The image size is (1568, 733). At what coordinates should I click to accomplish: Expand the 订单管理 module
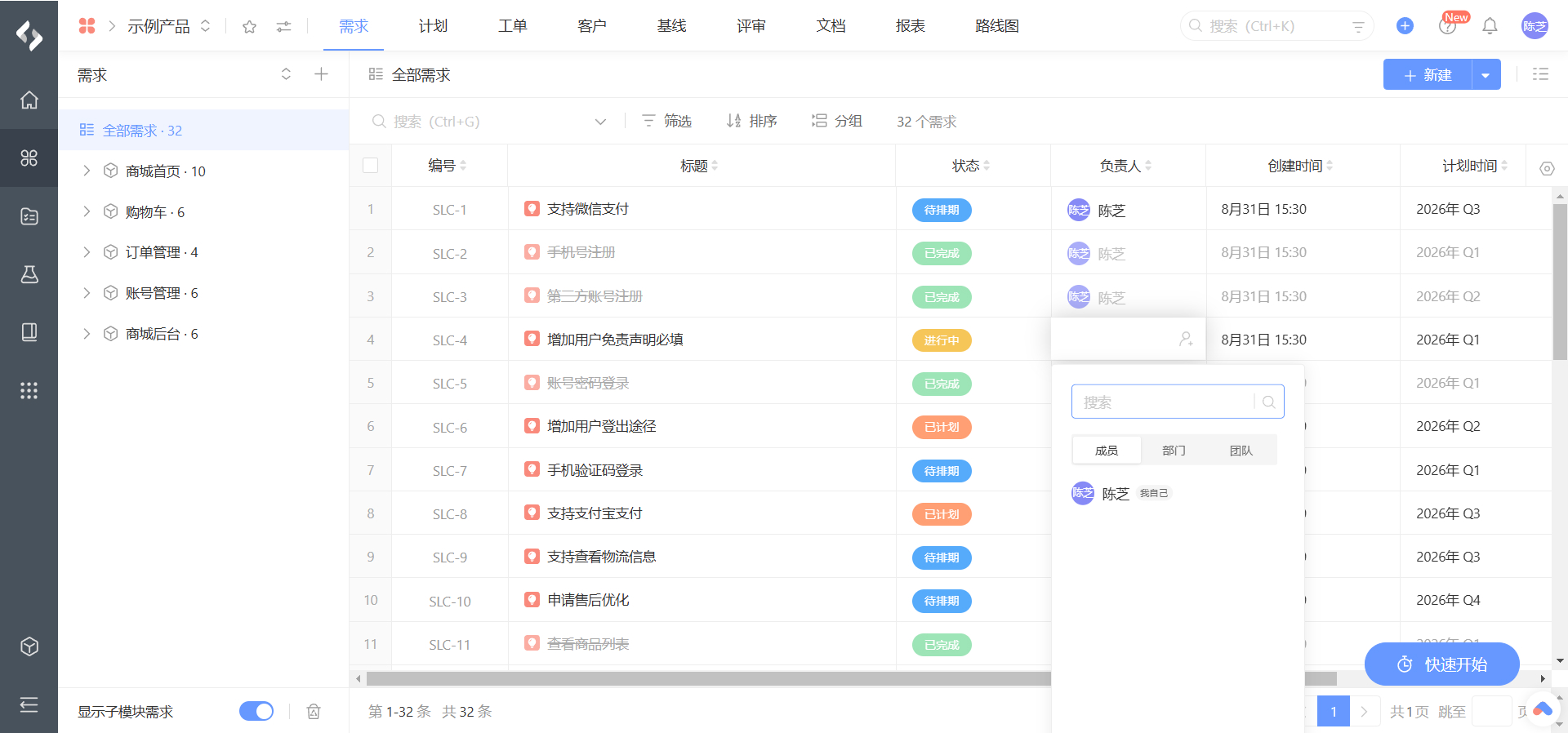point(87,252)
